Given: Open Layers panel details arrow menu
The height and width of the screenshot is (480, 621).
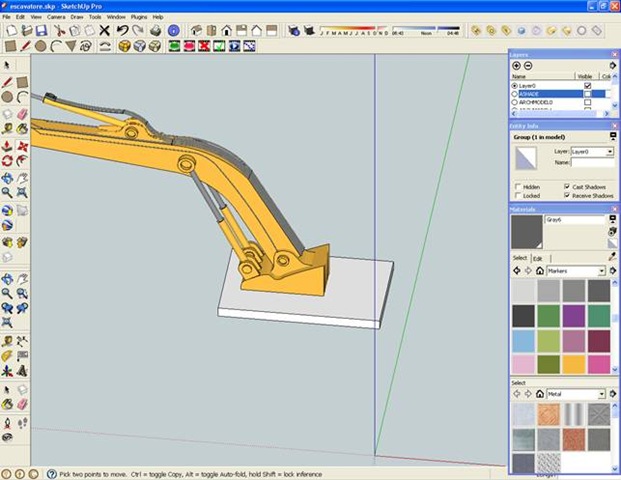Looking at the screenshot, I should [x=613, y=66].
